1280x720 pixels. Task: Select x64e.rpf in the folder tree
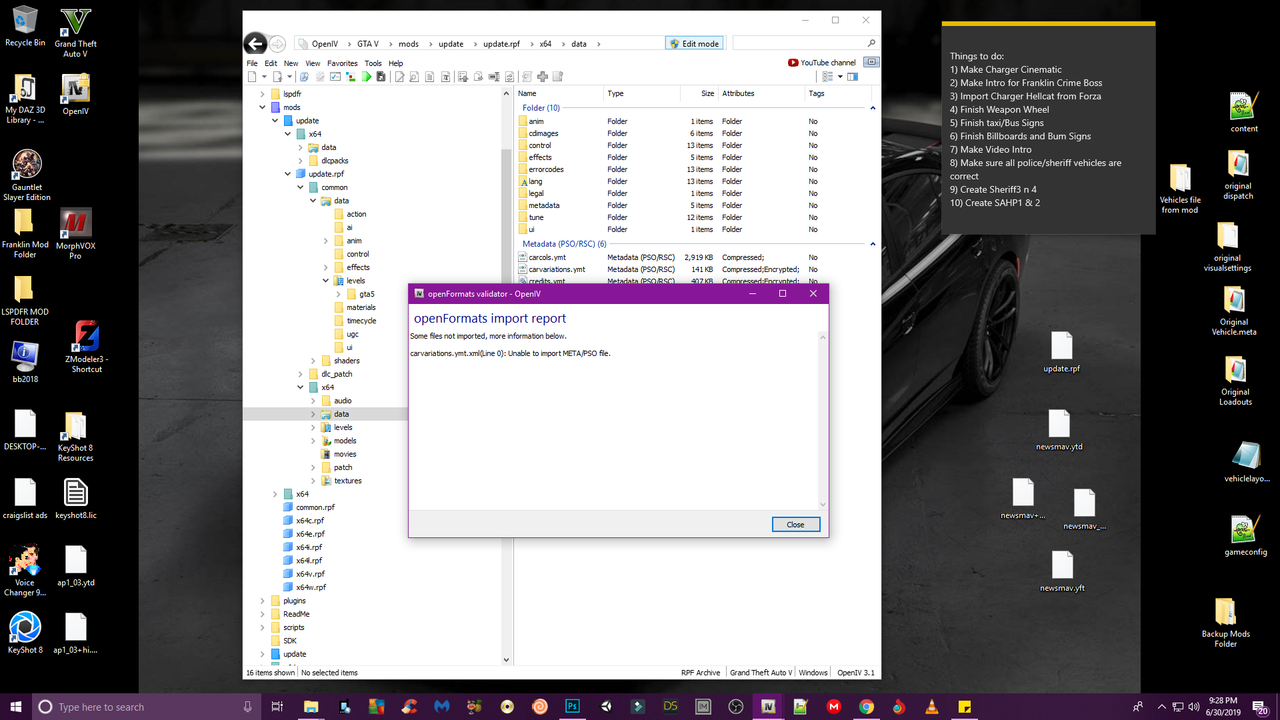click(310, 534)
